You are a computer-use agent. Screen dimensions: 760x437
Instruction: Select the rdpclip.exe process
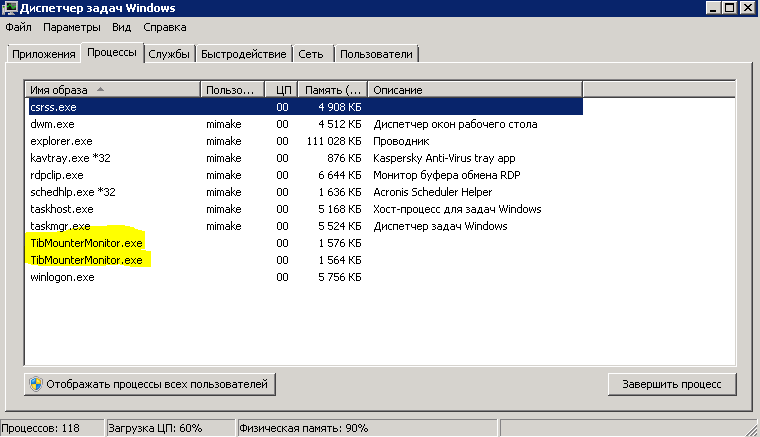click(304, 175)
